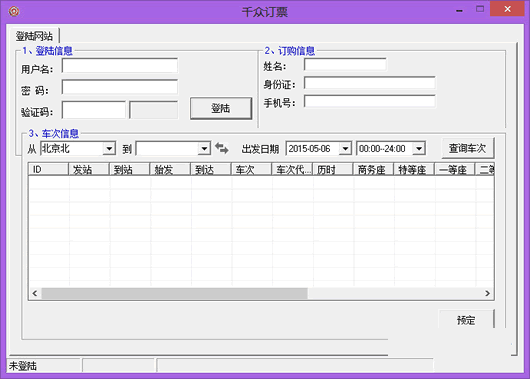The image size is (530, 379).
Task: Switch to the 登陆网站 tab
Action: point(34,36)
